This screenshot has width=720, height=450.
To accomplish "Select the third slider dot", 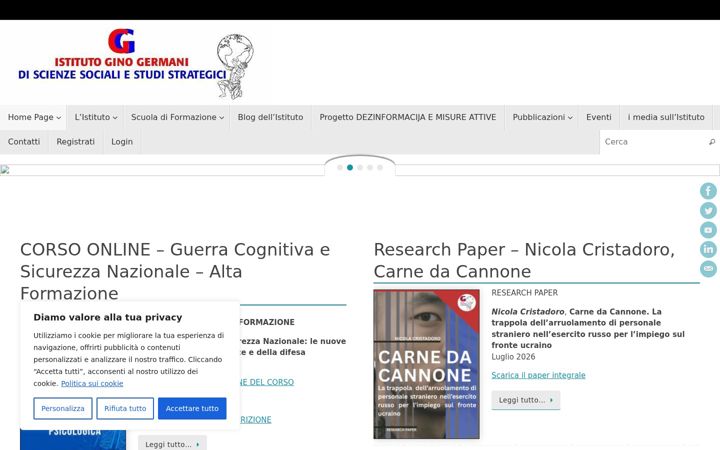I will 360,168.
